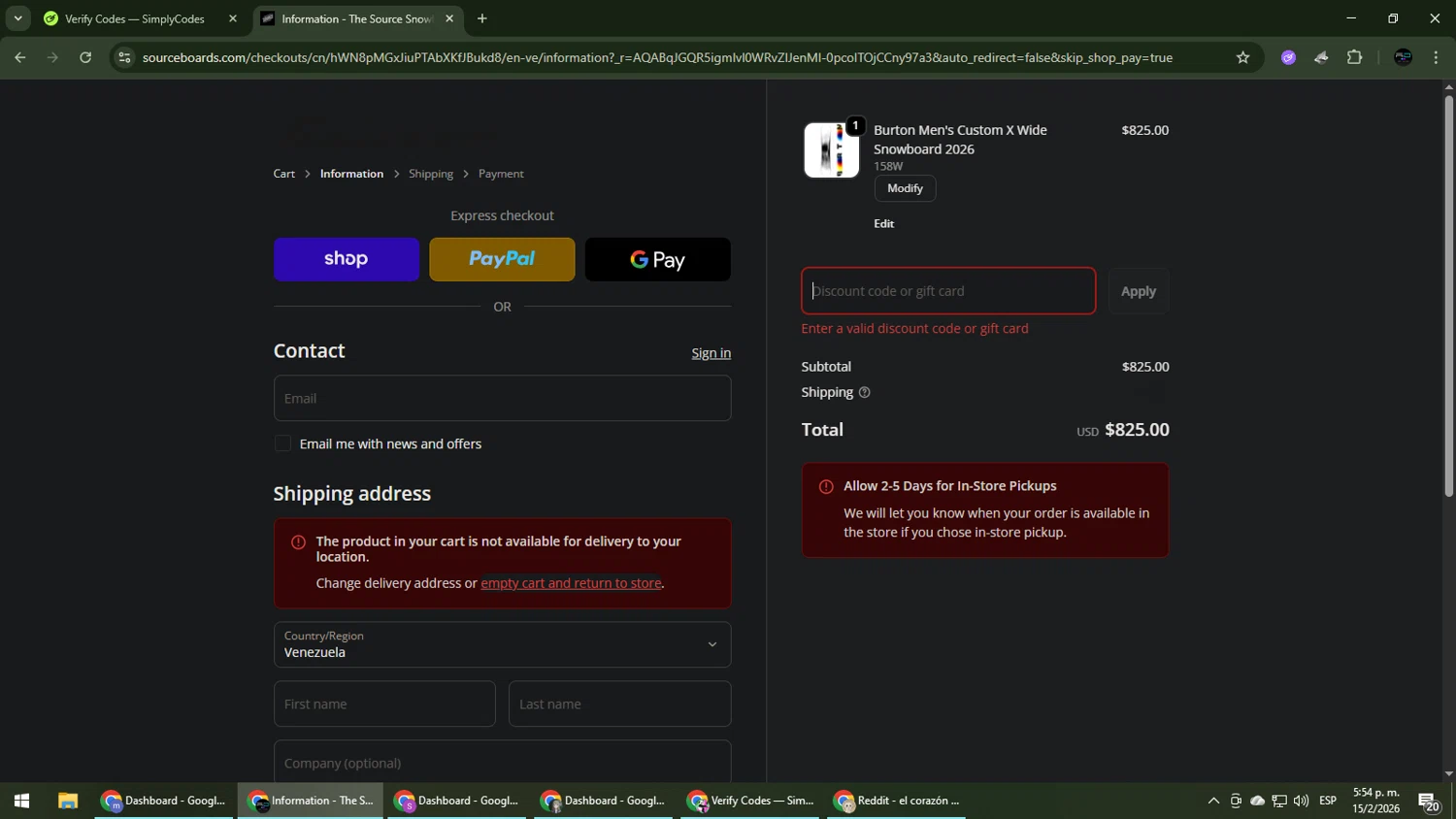Screen dimensions: 1456x819
Task: Open the notification center icon
Action: click(x=1429, y=802)
